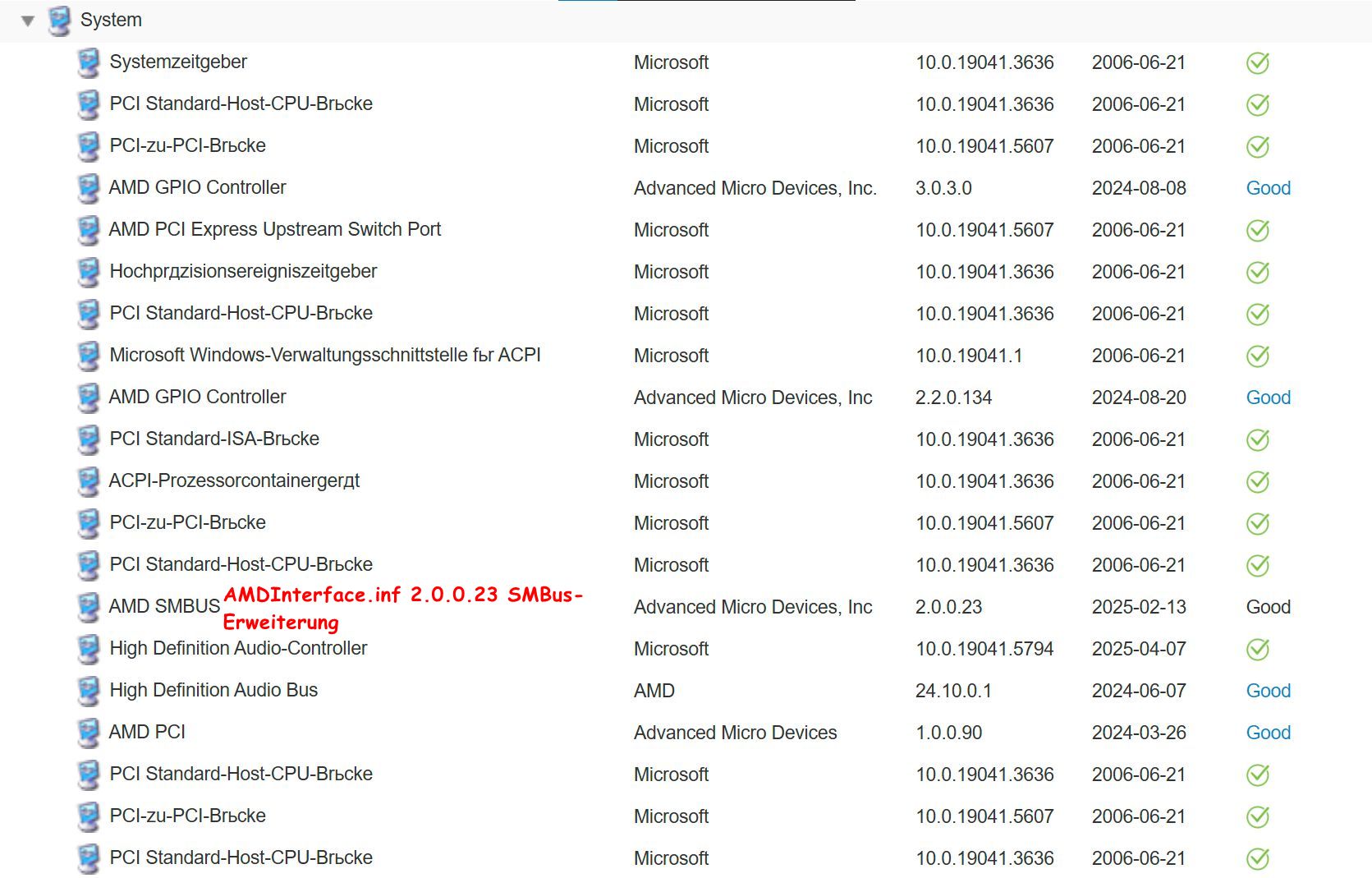
Task: Click the Good status in AMD SMBUS row
Action: 1269,607
